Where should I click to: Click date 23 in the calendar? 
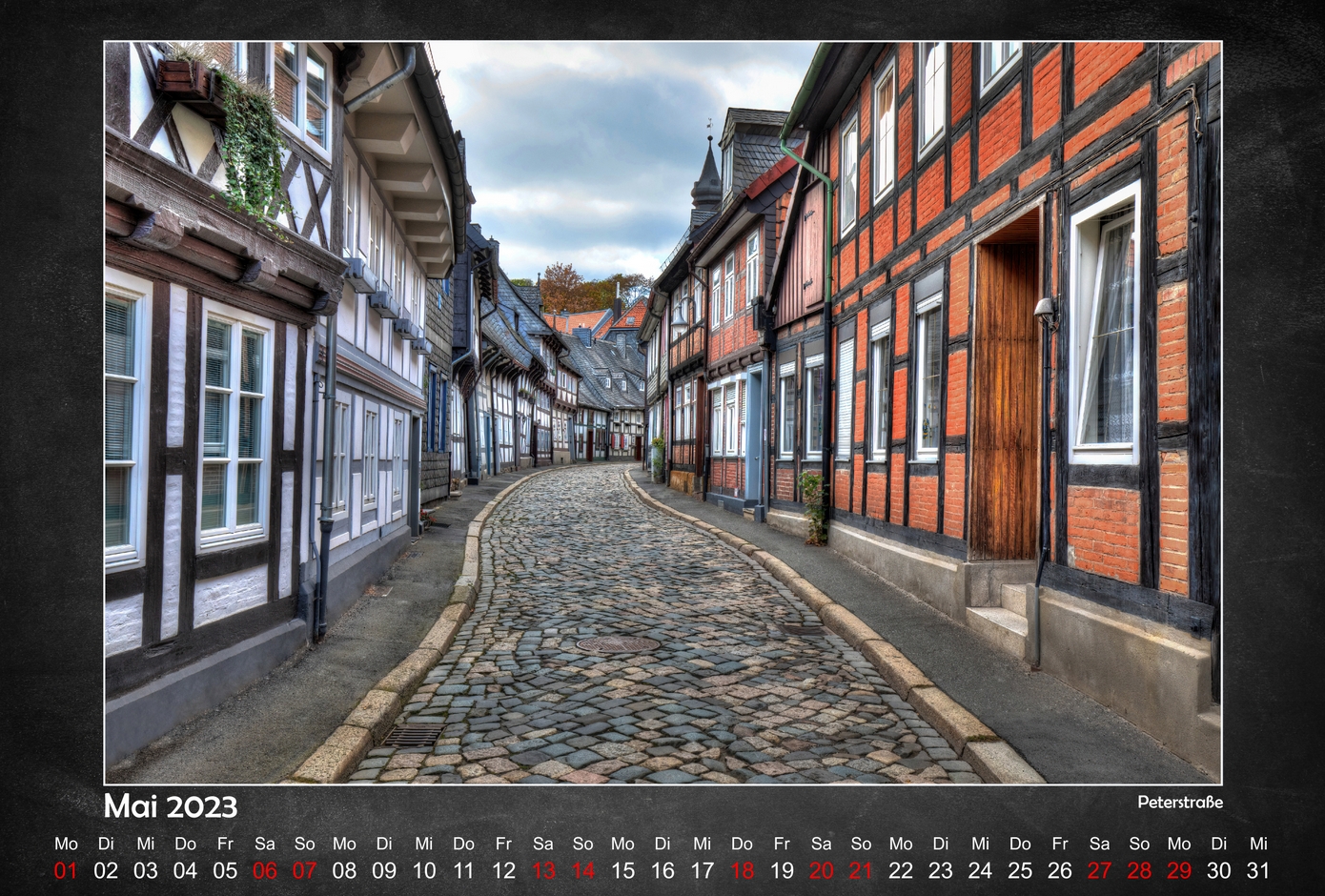[941, 870]
